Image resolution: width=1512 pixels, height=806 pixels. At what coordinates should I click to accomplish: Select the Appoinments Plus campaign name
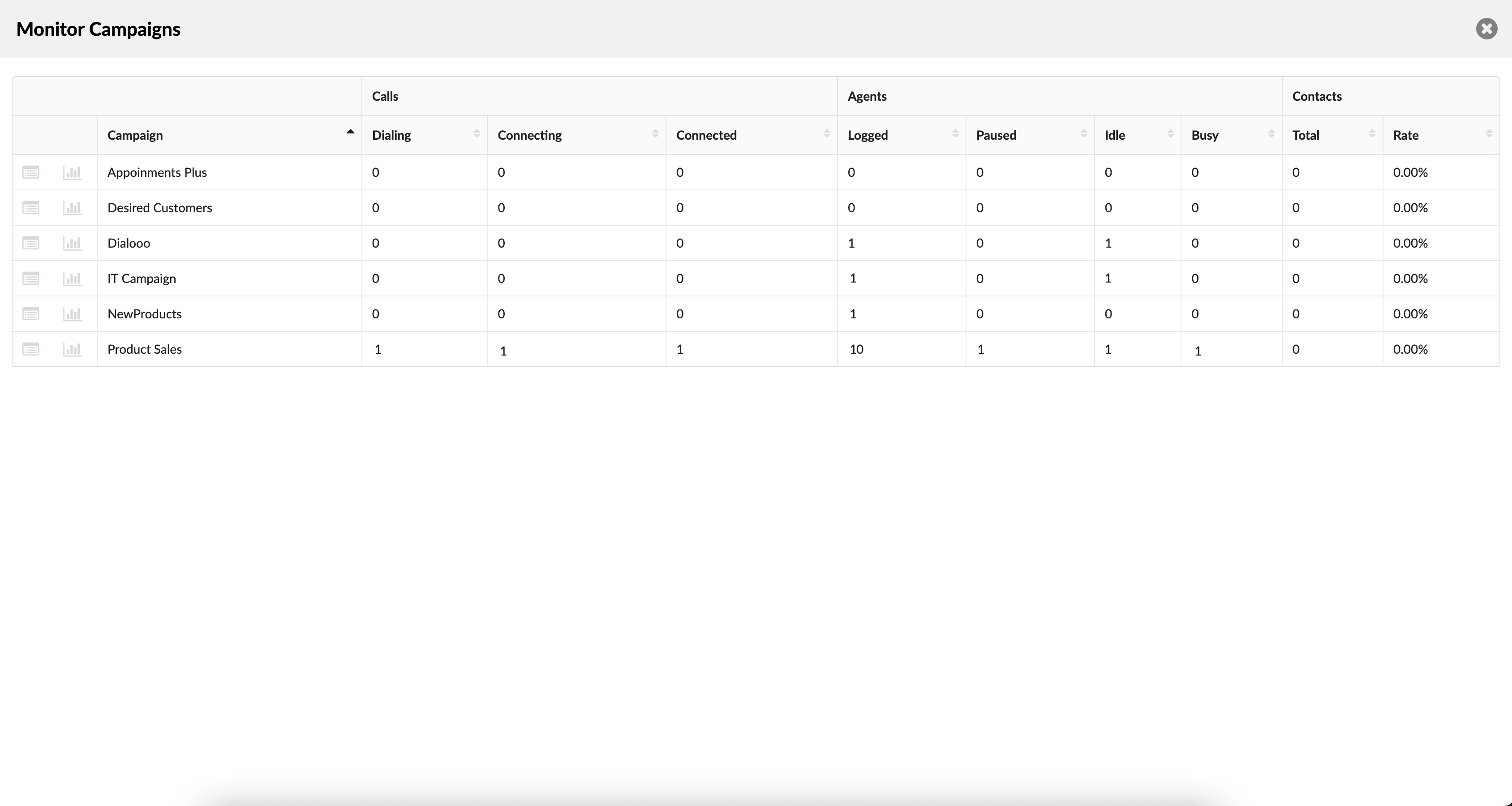click(x=157, y=172)
